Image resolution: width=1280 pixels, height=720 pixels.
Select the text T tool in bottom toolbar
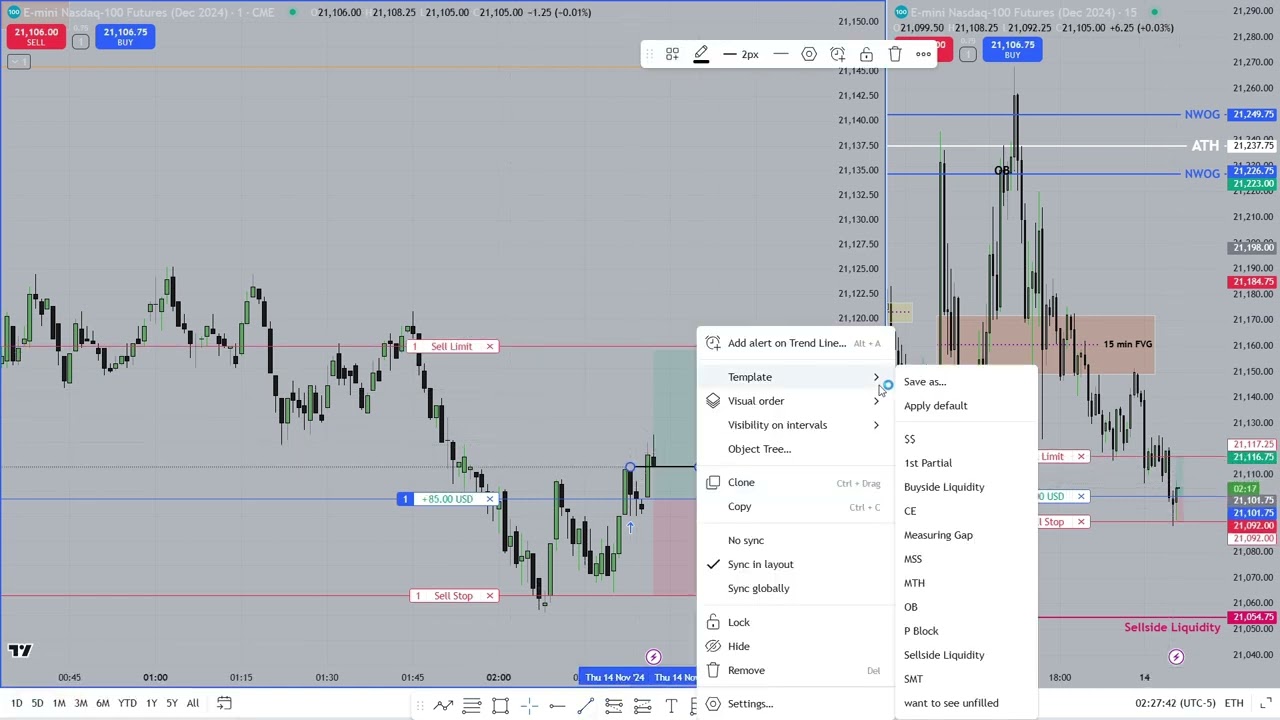pos(671,707)
